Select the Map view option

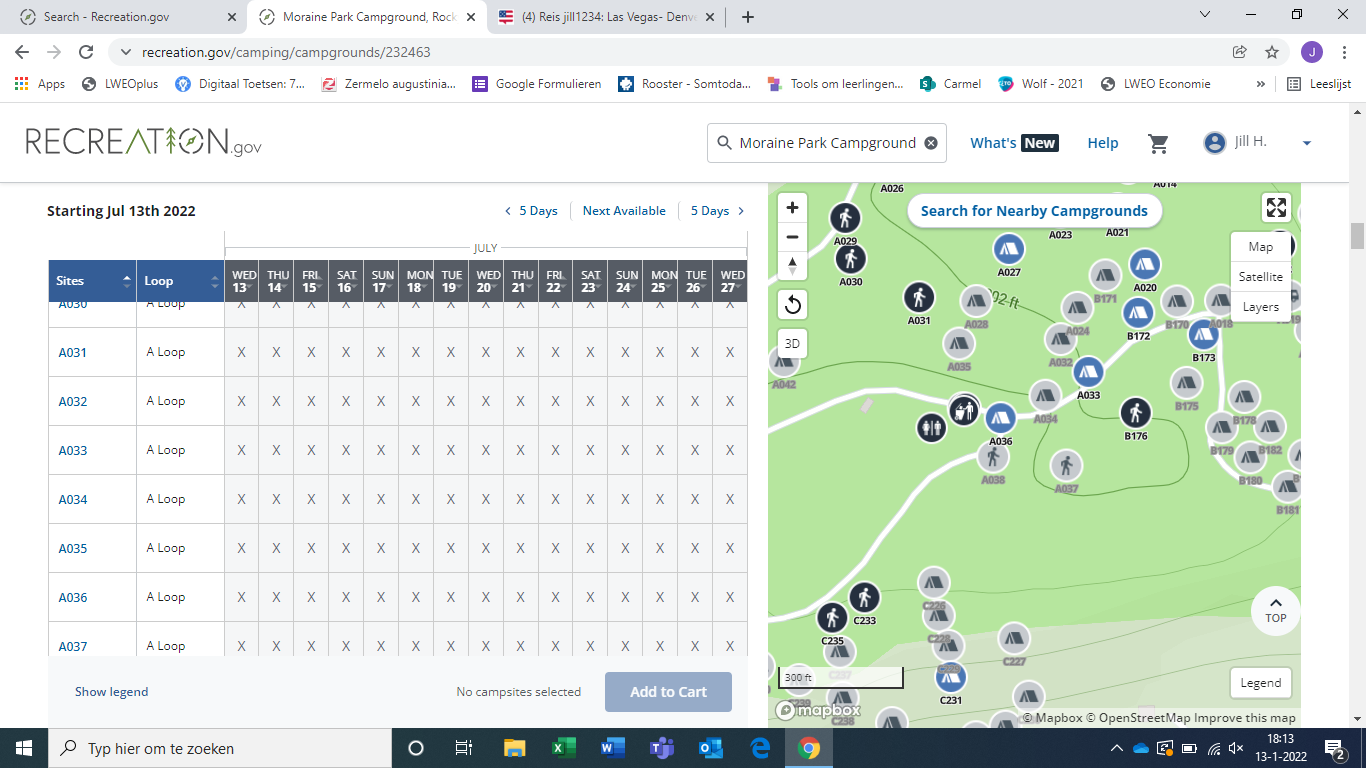tap(1260, 247)
